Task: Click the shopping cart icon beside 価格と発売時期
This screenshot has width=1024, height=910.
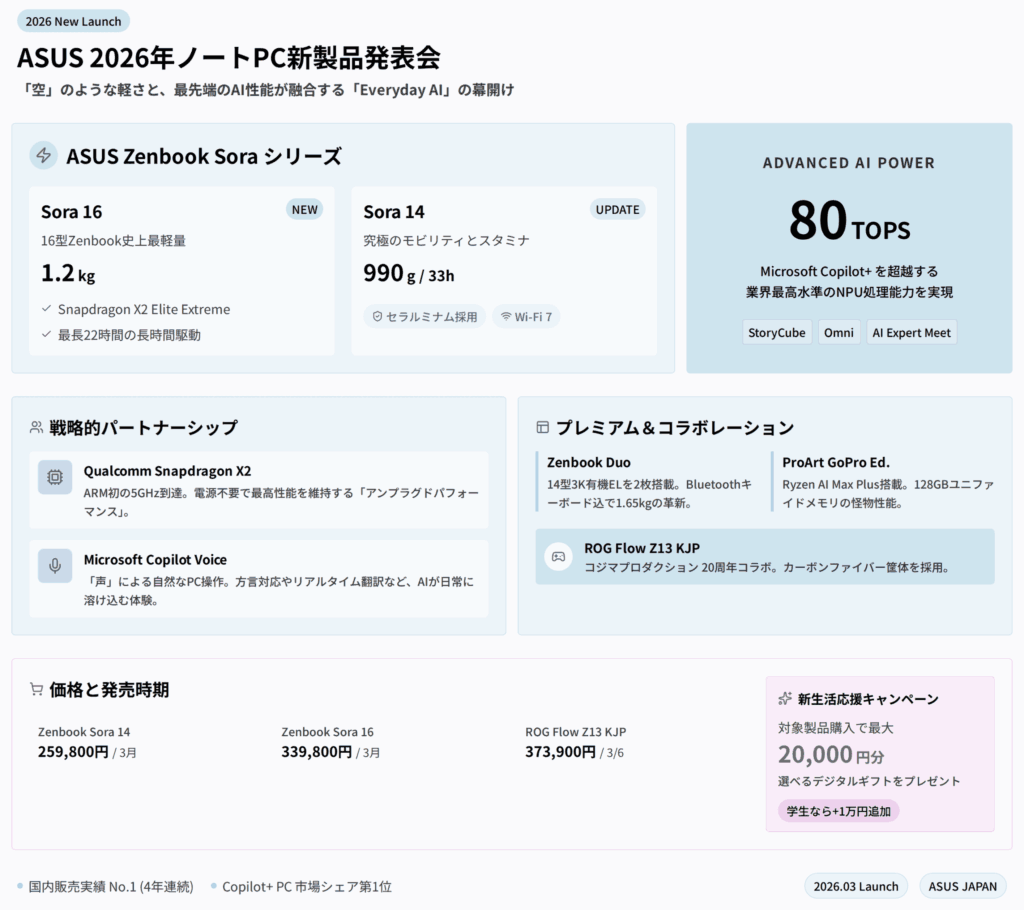Action: tap(37, 689)
